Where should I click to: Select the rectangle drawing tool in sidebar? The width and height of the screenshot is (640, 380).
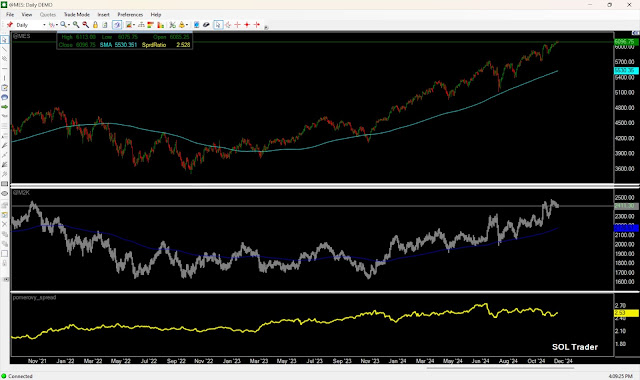pyautogui.click(x=4, y=184)
